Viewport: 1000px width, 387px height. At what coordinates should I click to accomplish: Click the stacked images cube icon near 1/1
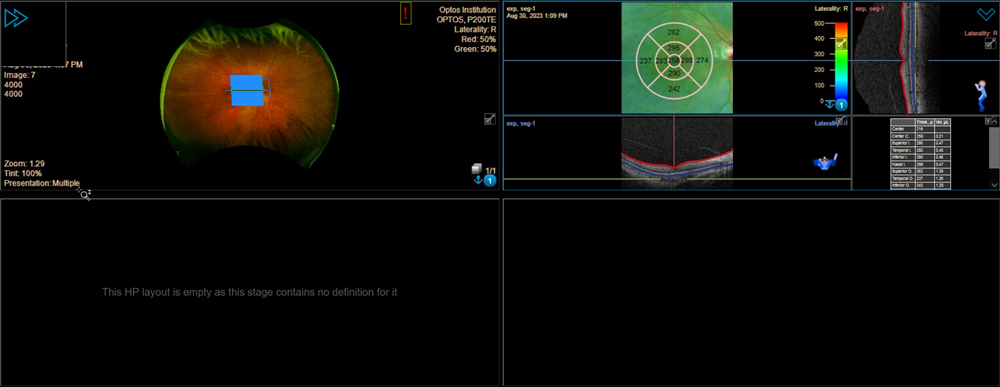coord(476,170)
